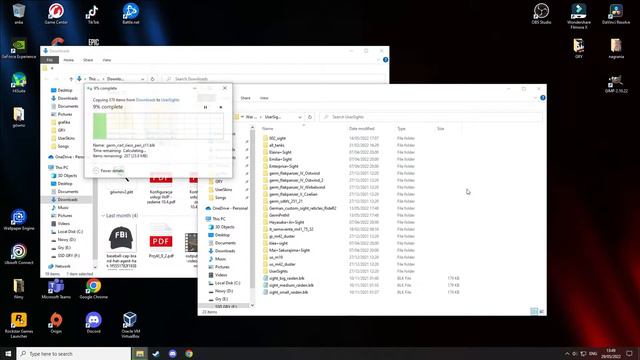The height and width of the screenshot is (360, 640).
Task: Expand address history dropdown in Downloads window
Action: pos(142,79)
